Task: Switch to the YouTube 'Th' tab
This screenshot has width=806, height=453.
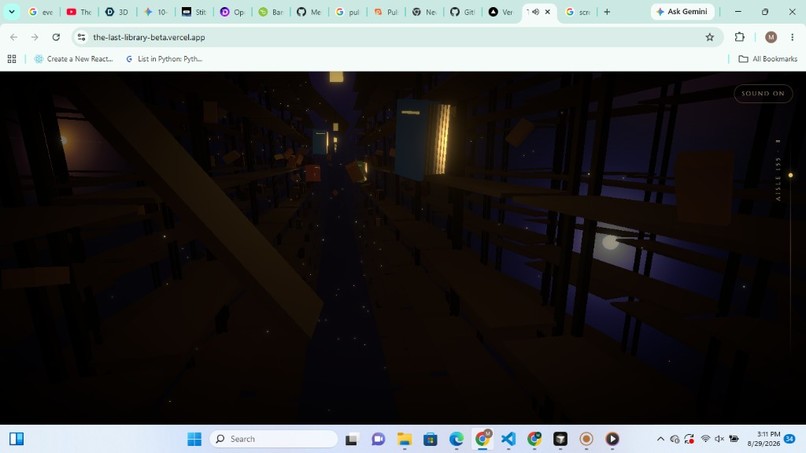Action: click(79, 11)
